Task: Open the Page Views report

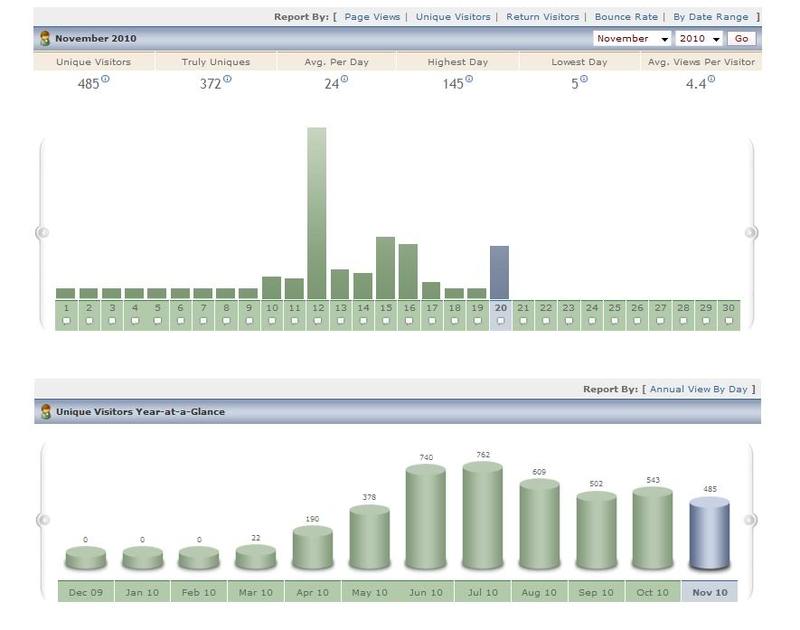Action: pyautogui.click(x=372, y=17)
